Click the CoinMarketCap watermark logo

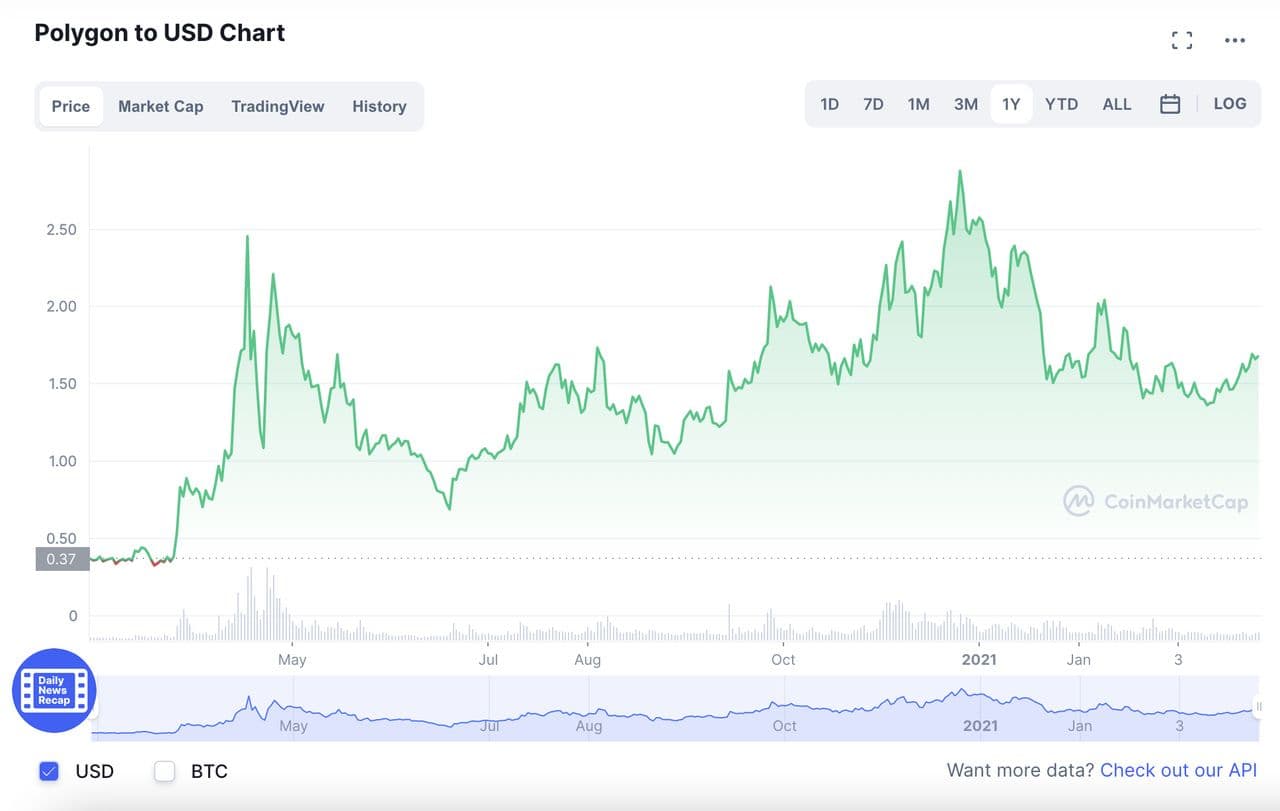[x=1156, y=501]
